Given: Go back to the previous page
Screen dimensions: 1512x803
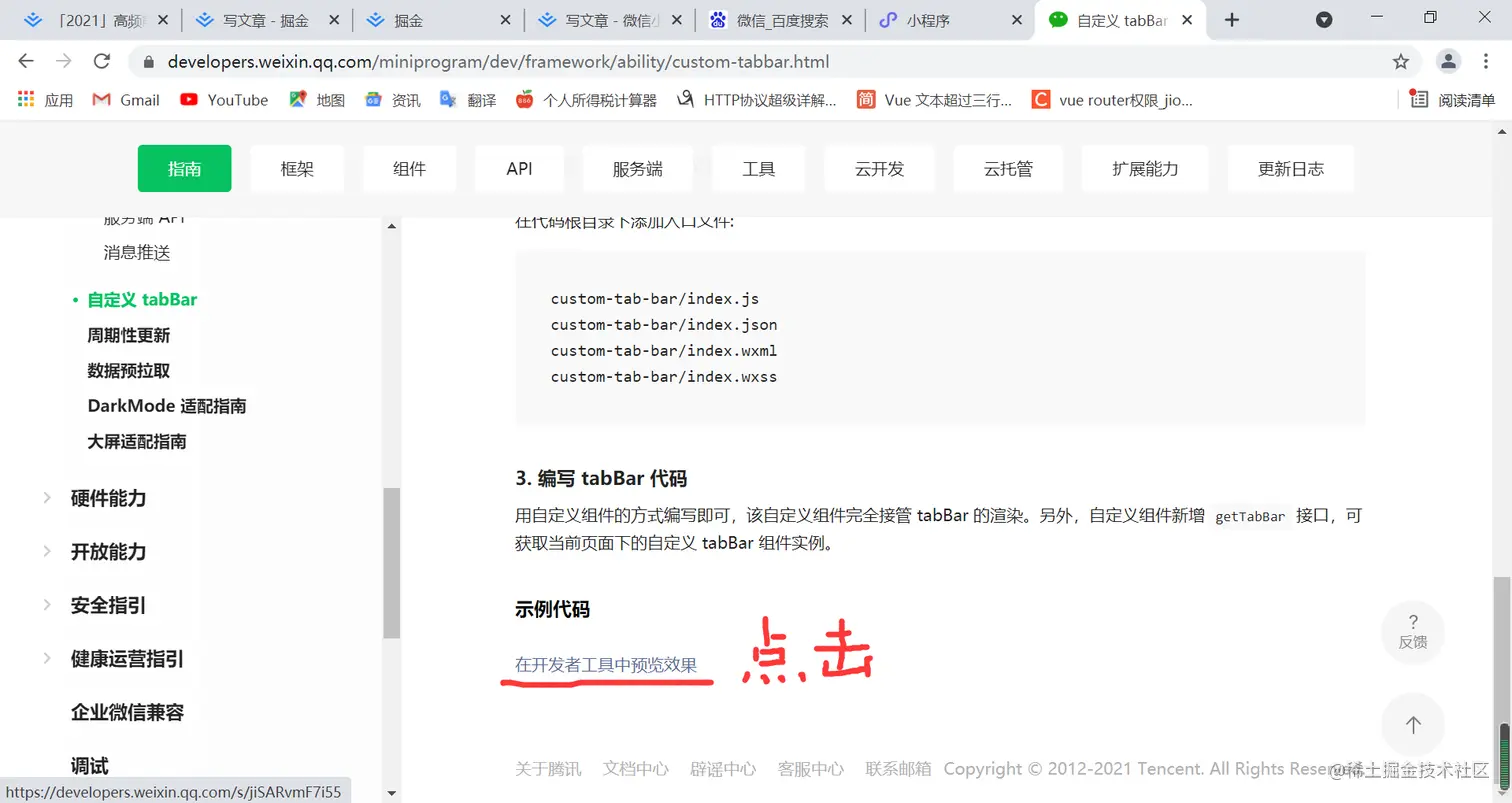Looking at the screenshot, I should (x=26, y=61).
